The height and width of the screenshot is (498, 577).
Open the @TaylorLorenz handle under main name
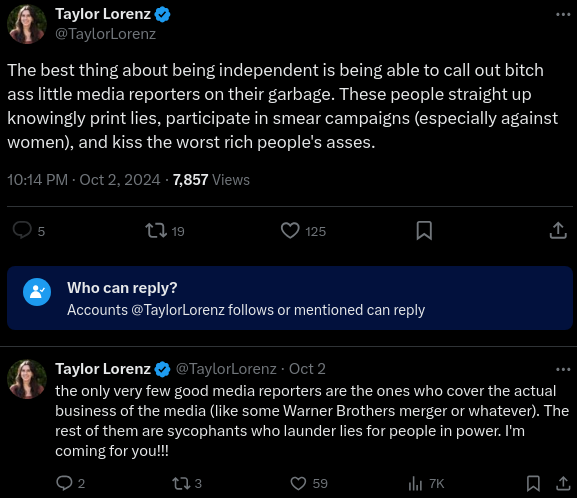[x=105, y=34]
